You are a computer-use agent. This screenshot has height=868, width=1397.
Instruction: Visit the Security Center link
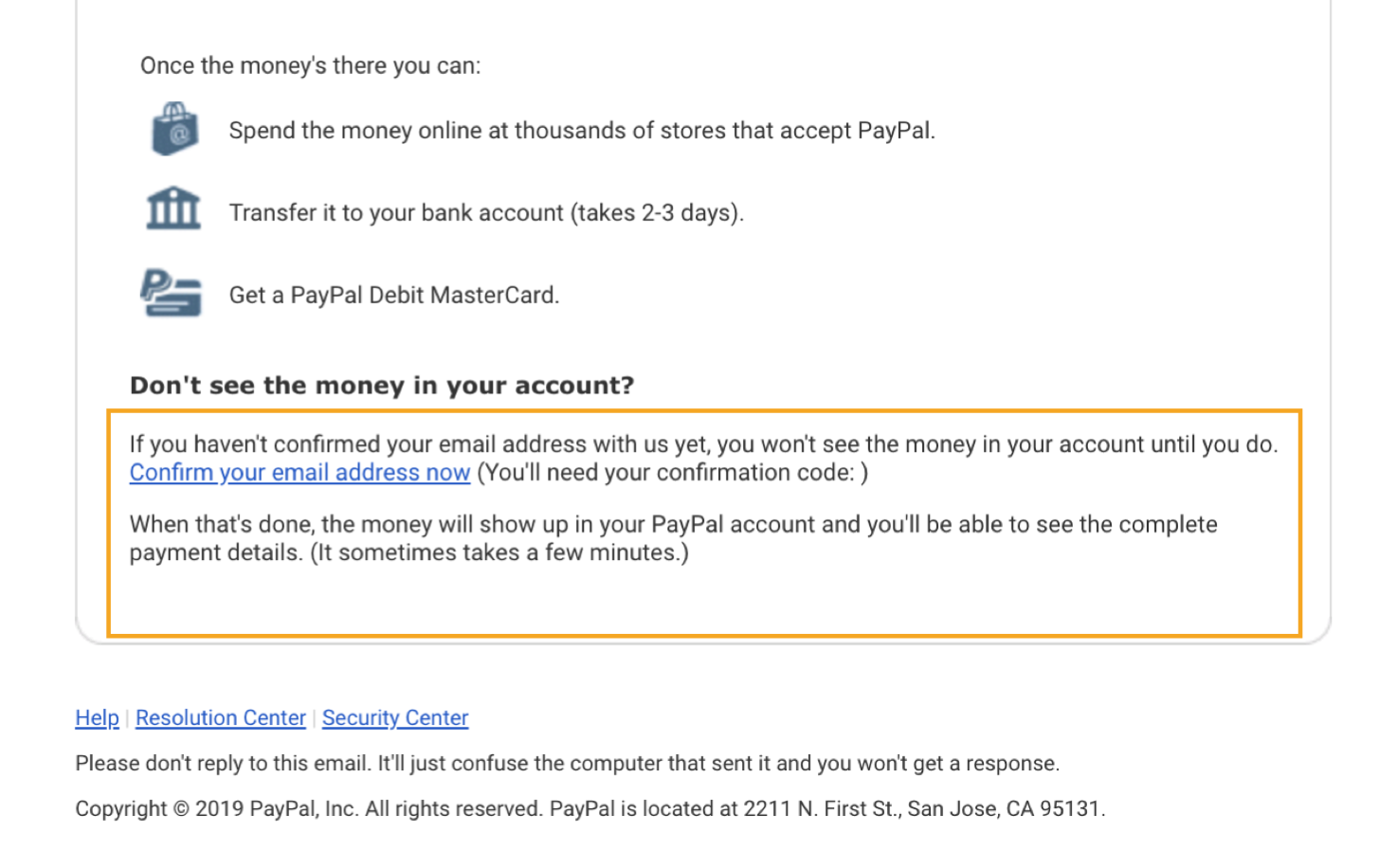coord(395,718)
